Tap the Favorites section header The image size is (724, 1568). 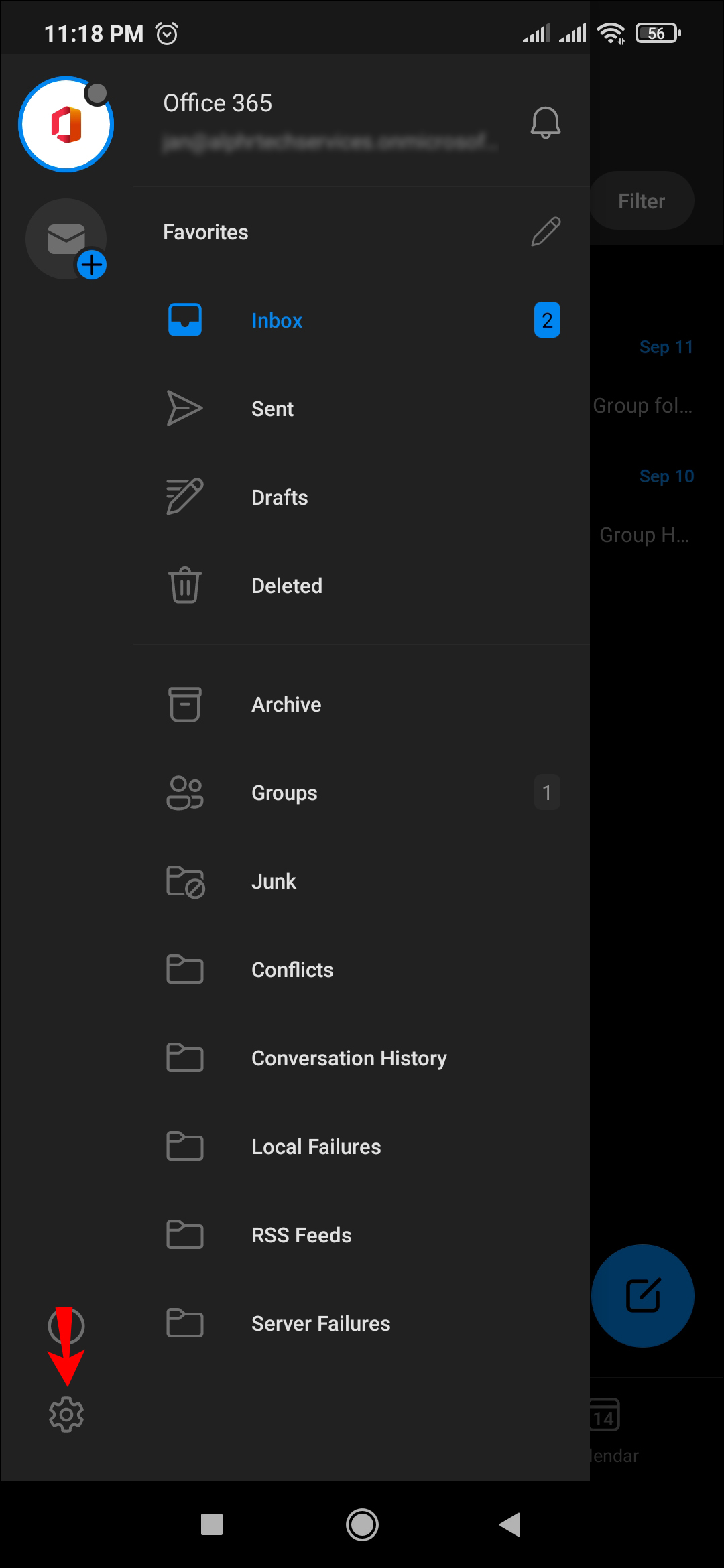[x=205, y=232]
